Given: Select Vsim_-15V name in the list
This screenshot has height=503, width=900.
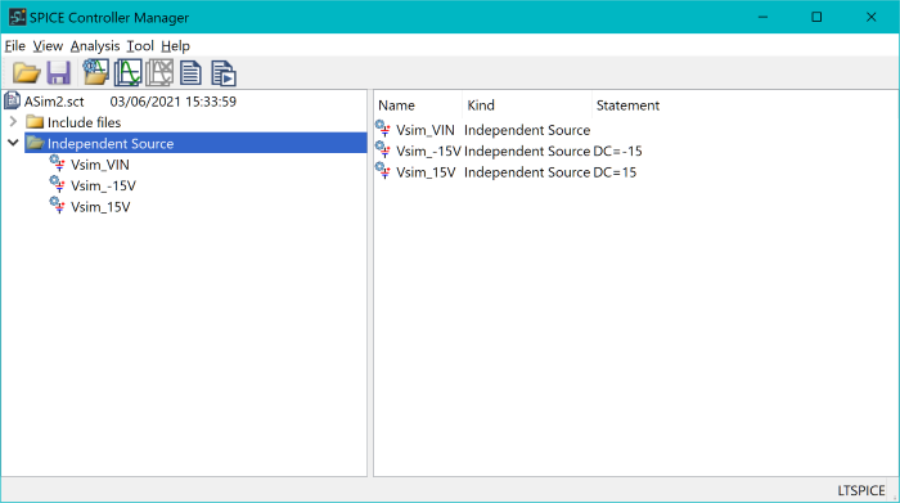Looking at the screenshot, I should [x=429, y=152].
